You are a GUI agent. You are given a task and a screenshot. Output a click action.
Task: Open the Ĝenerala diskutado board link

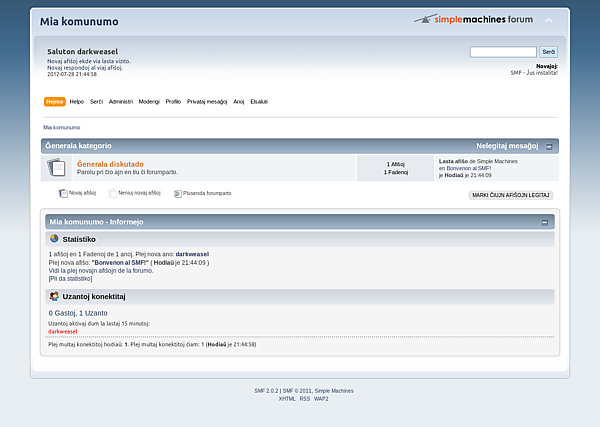click(x=110, y=164)
